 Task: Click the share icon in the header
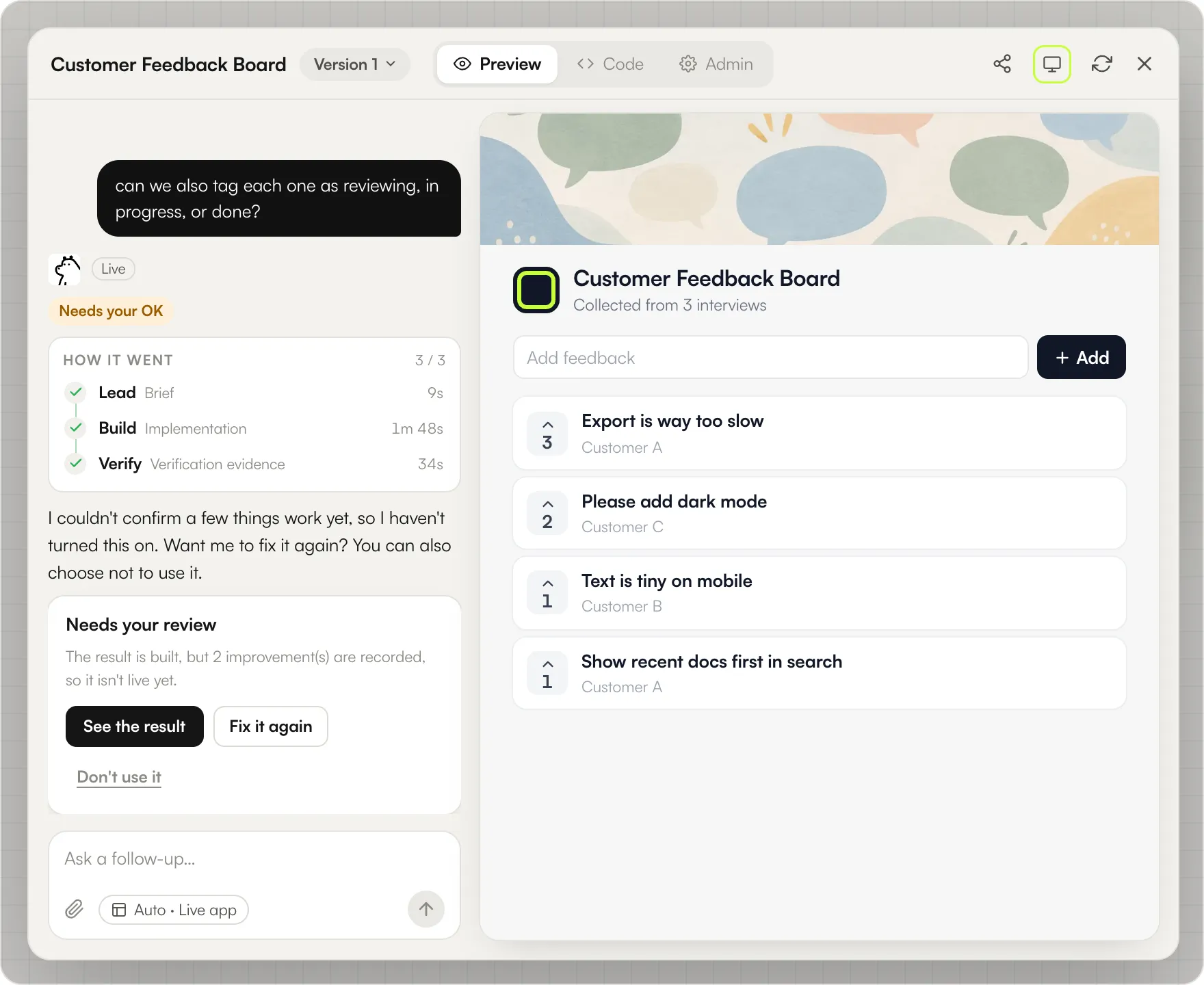pyautogui.click(x=1002, y=64)
